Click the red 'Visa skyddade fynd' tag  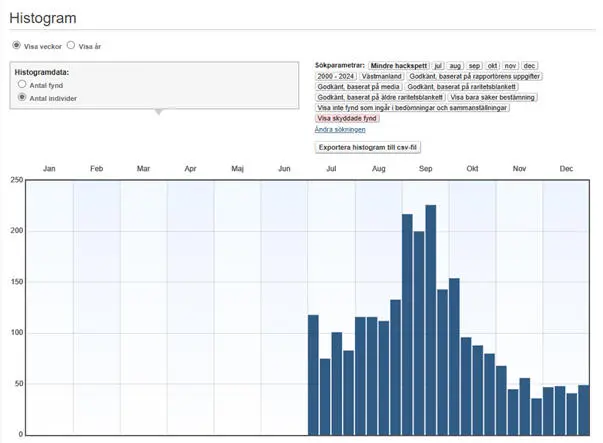(x=346, y=118)
